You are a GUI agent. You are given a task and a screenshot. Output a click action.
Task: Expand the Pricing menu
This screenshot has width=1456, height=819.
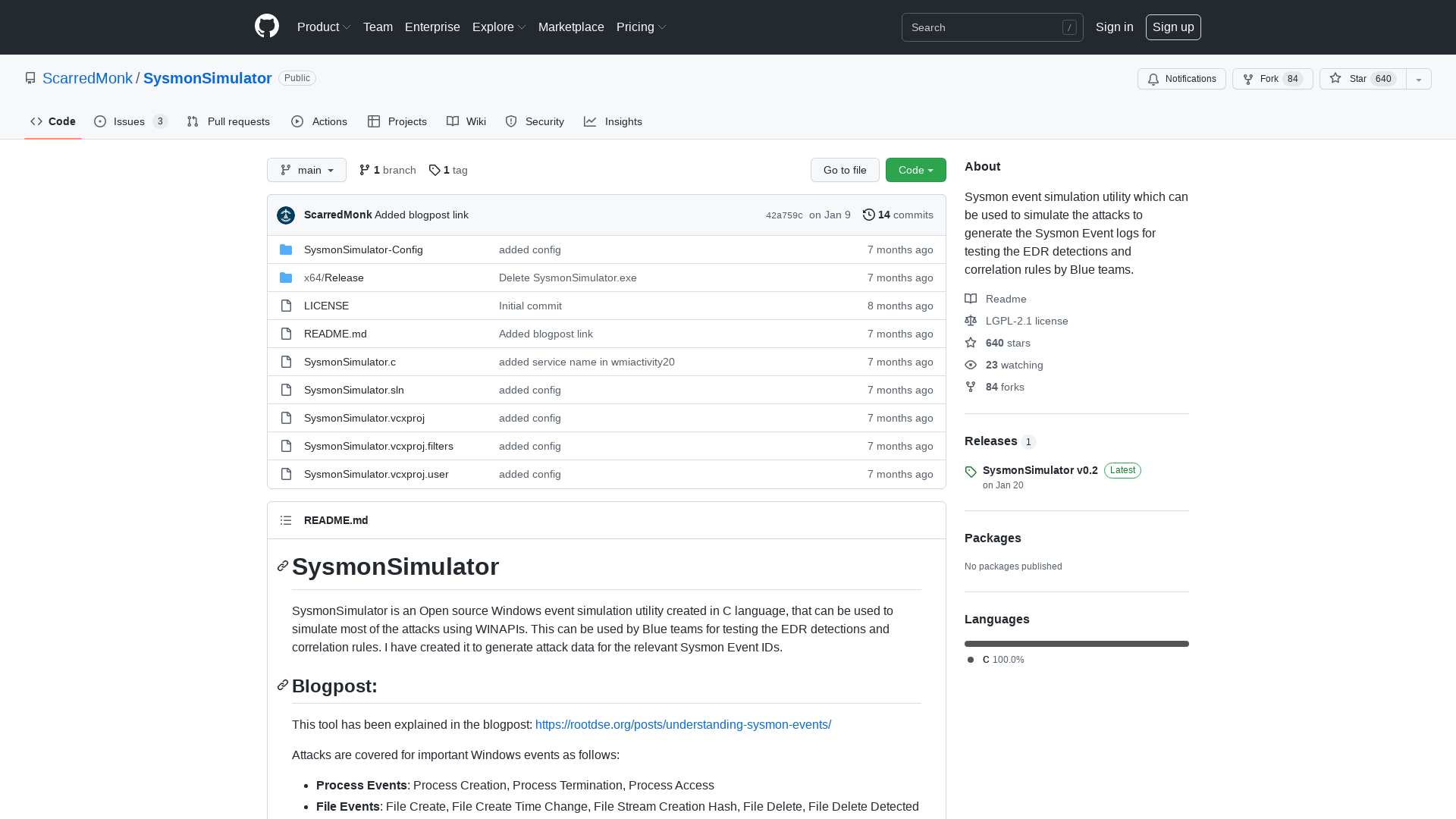tap(642, 27)
